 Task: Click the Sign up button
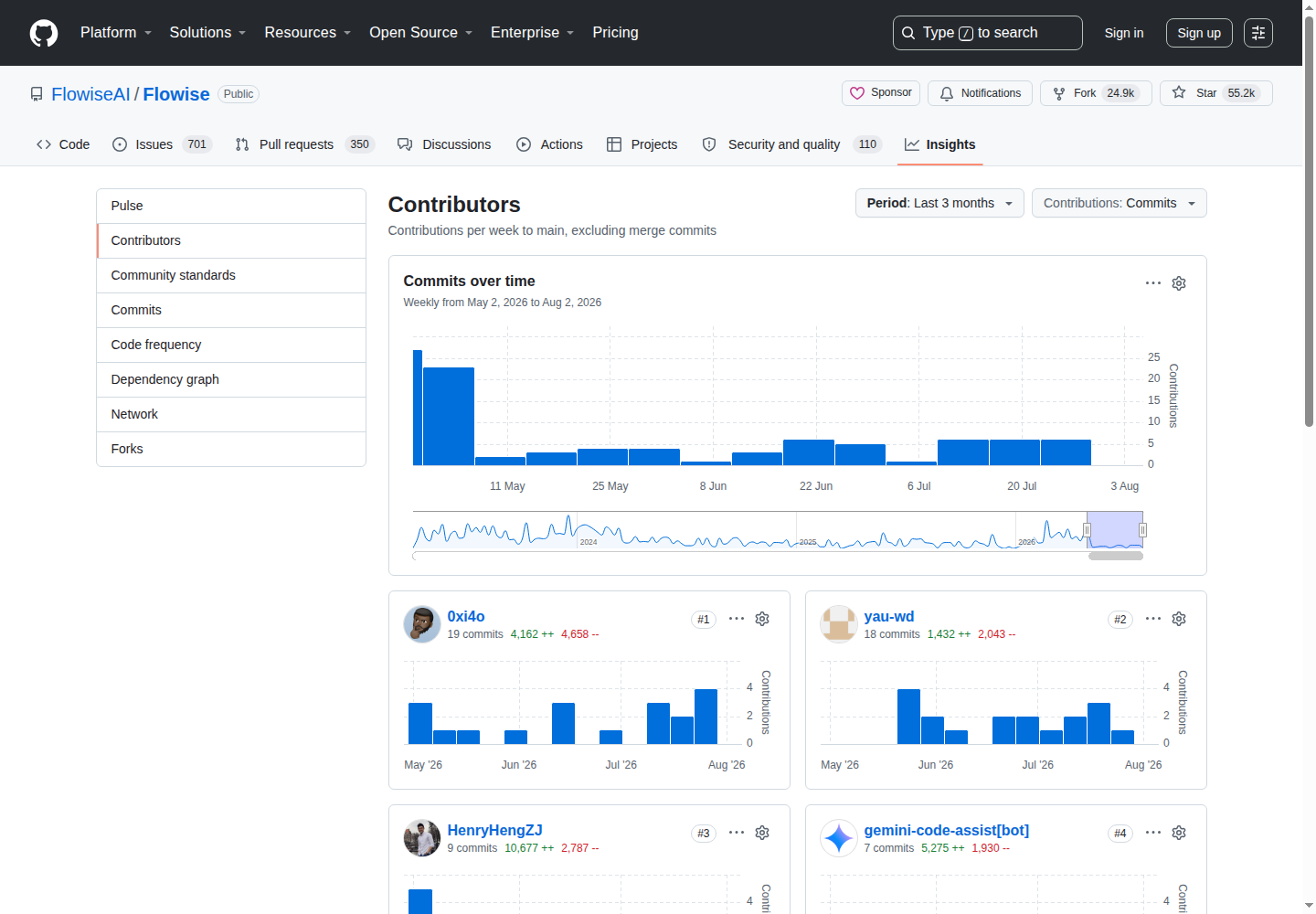pyautogui.click(x=1199, y=33)
